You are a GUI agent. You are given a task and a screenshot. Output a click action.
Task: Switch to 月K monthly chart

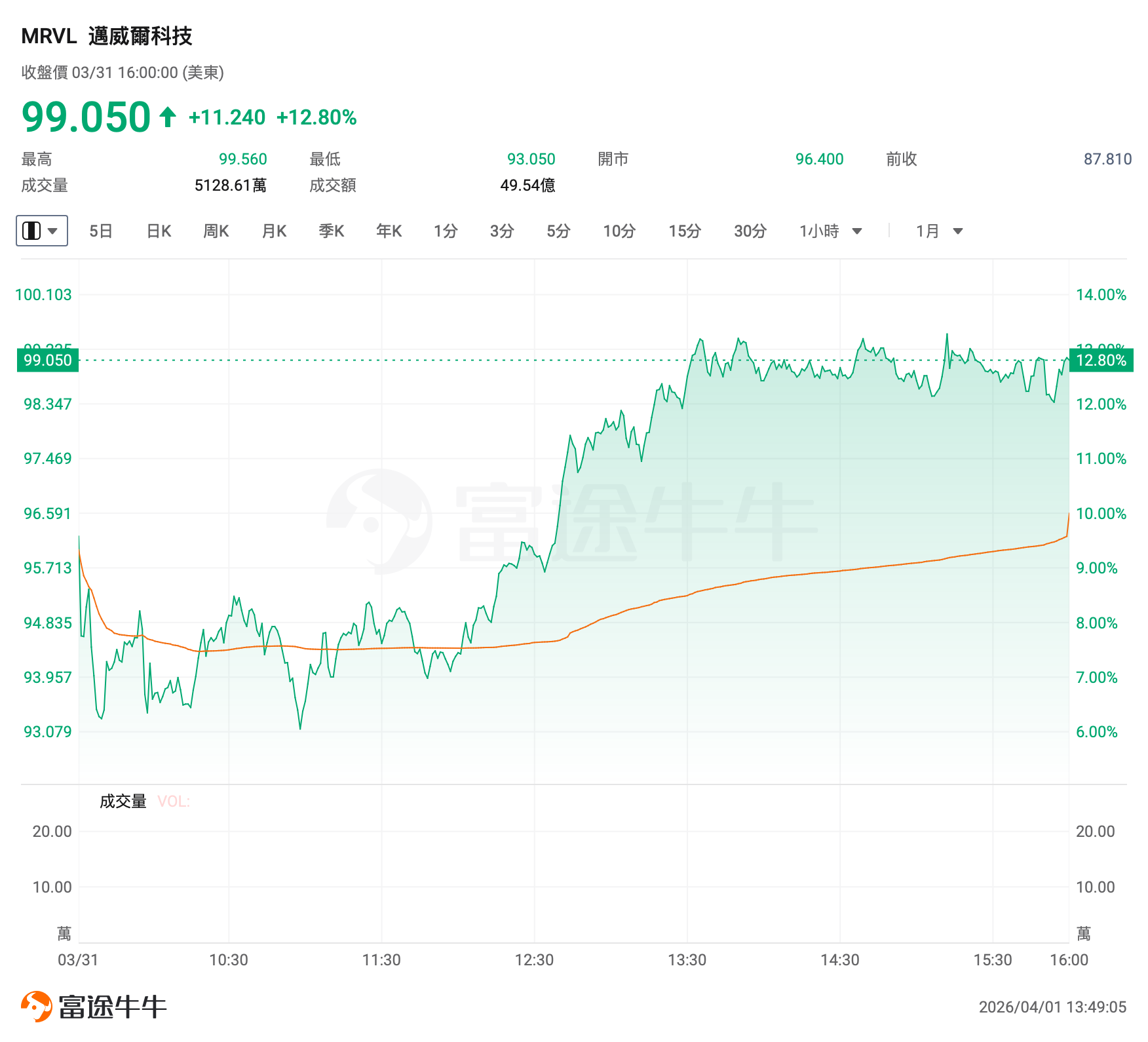[274, 231]
